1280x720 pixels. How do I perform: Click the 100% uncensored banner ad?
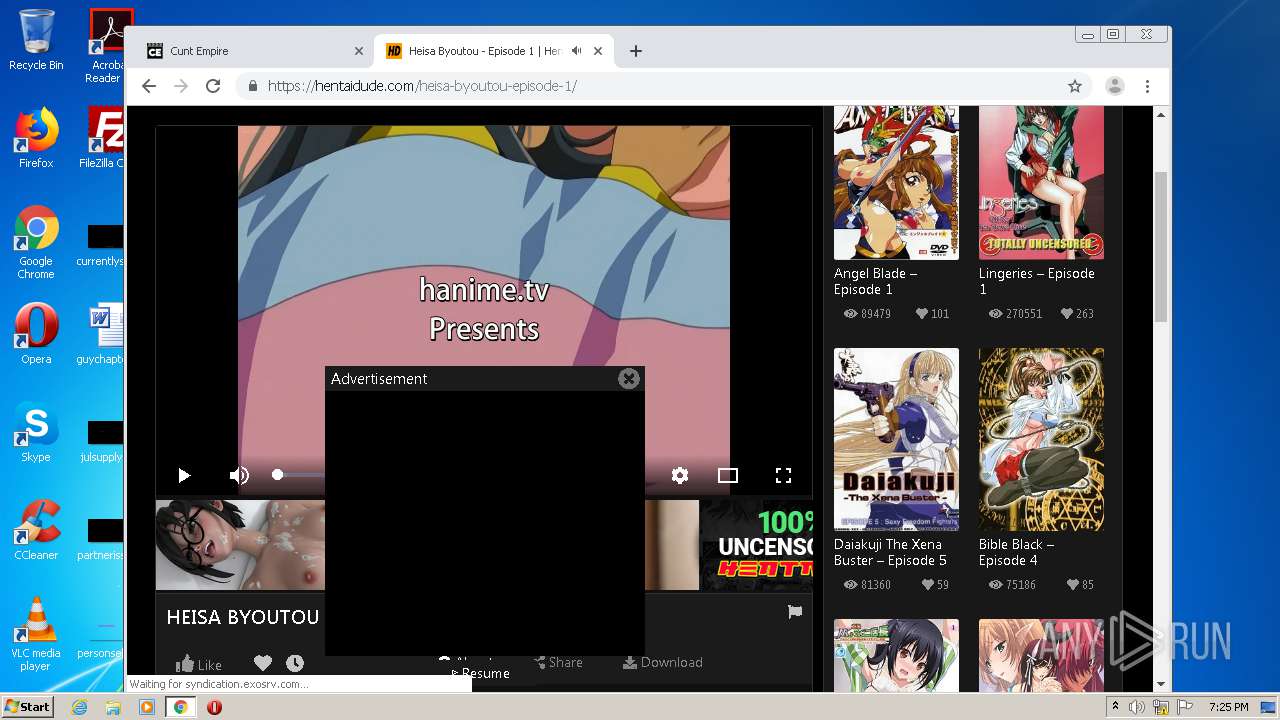pos(756,545)
